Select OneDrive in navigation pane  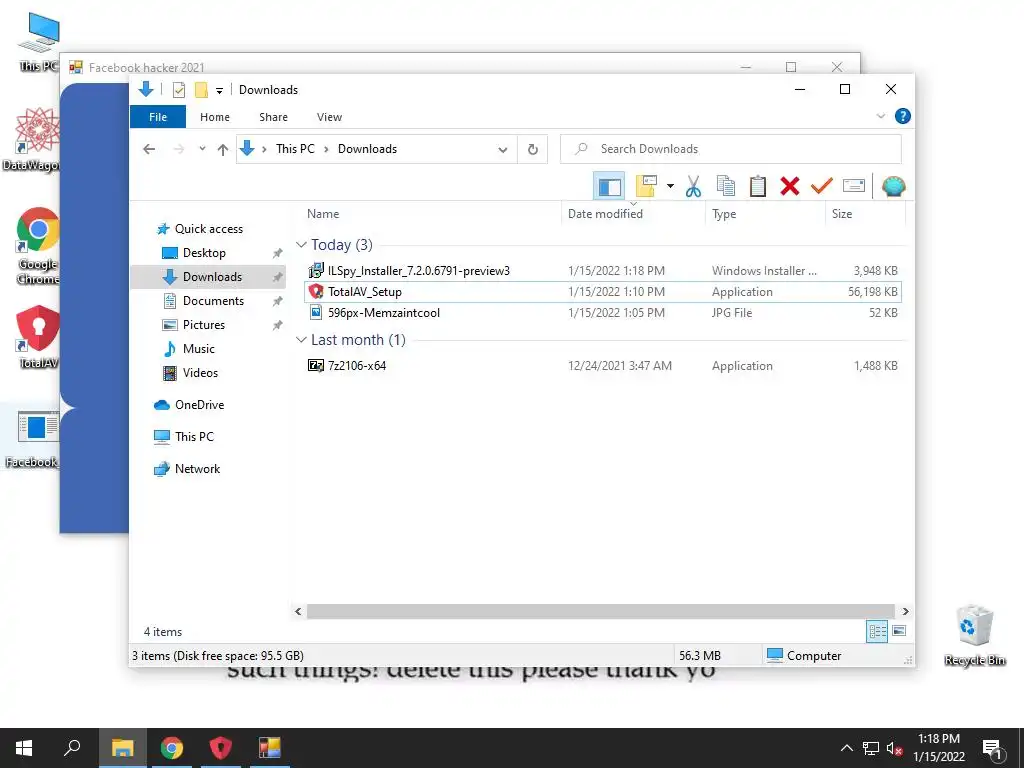[x=199, y=405]
